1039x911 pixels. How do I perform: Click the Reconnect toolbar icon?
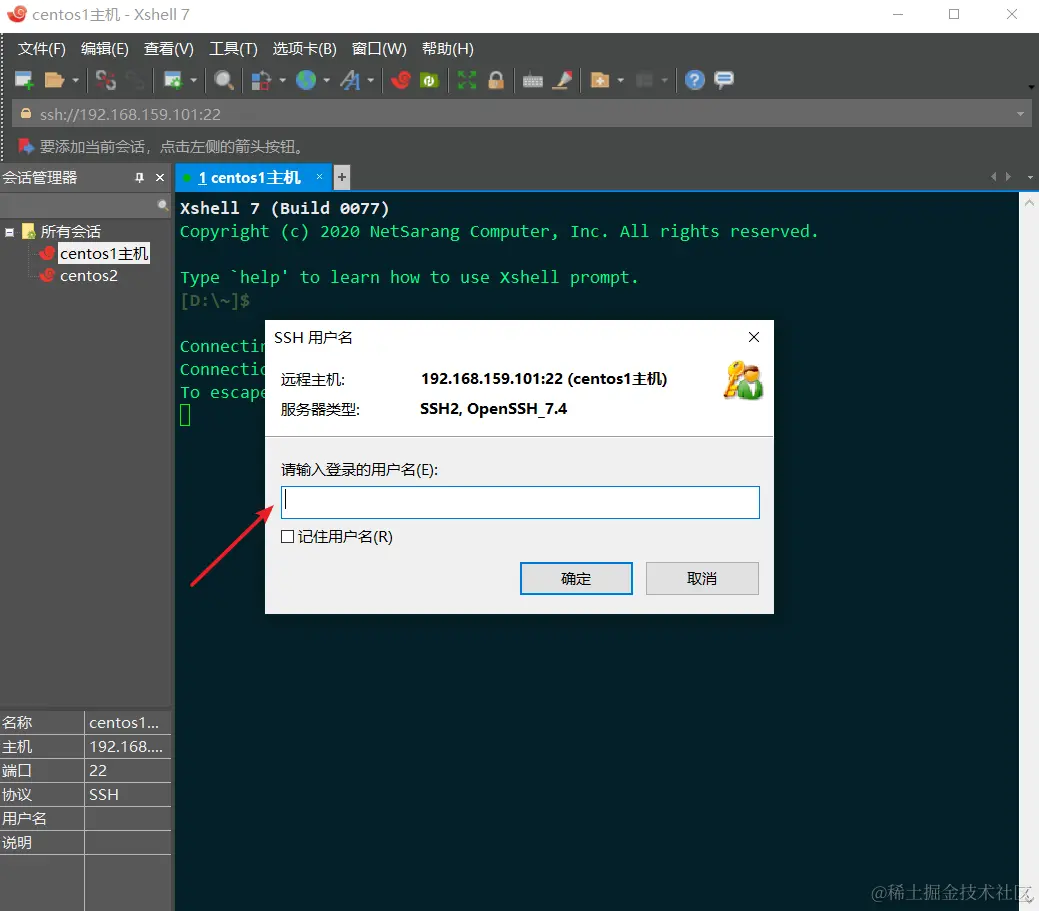135,80
